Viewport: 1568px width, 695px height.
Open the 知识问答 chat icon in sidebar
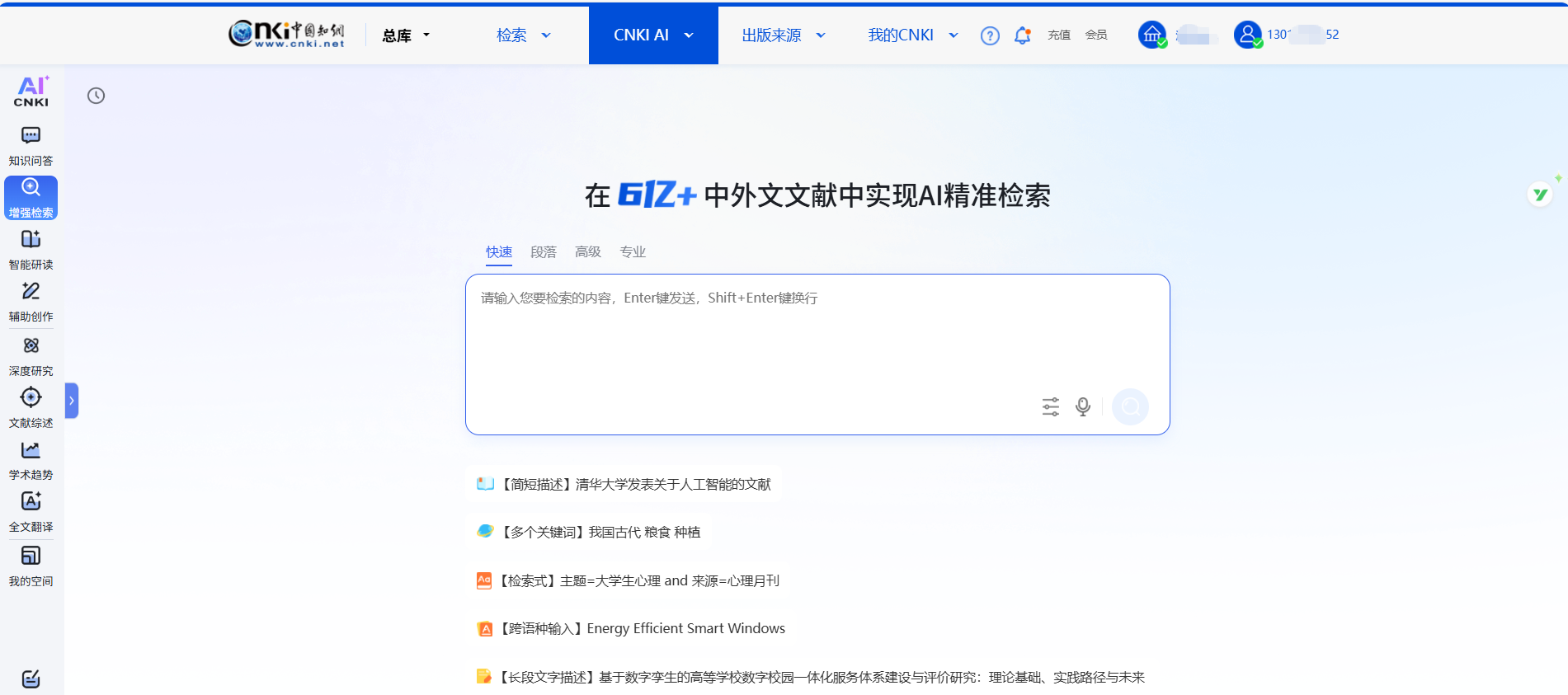pyautogui.click(x=31, y=136)
